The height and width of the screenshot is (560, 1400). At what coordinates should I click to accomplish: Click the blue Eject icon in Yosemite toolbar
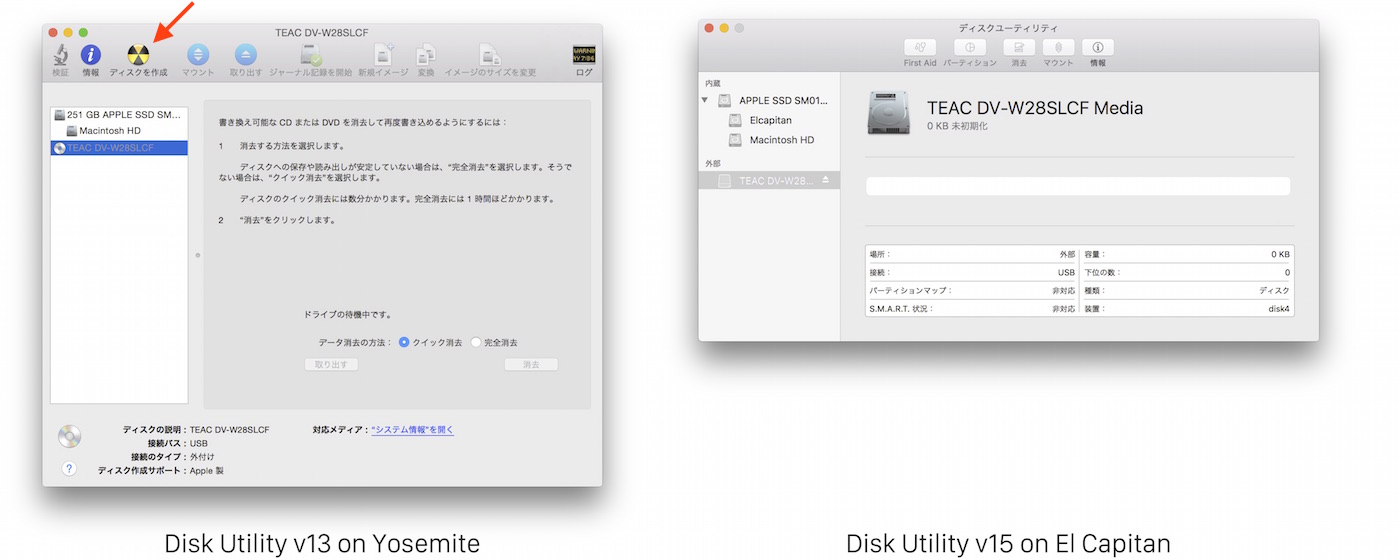[246, 55]
